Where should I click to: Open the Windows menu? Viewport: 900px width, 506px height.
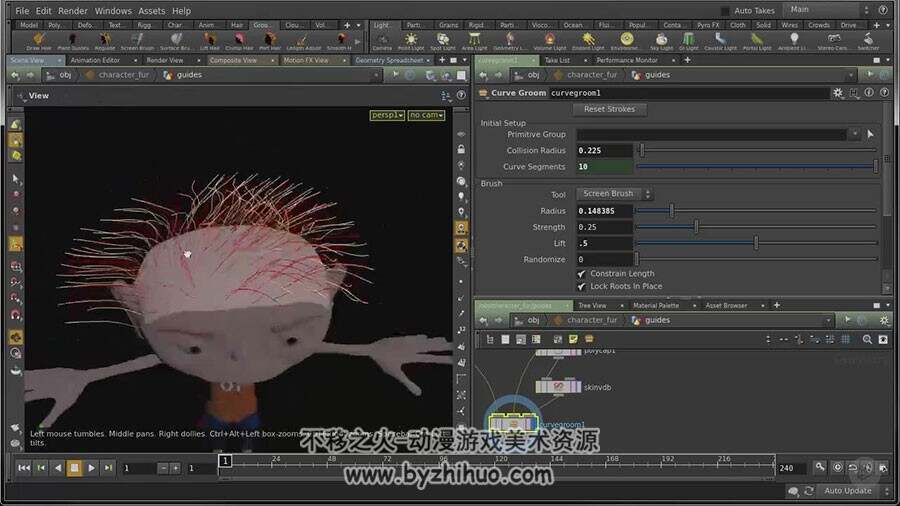[x=113, y=11]
